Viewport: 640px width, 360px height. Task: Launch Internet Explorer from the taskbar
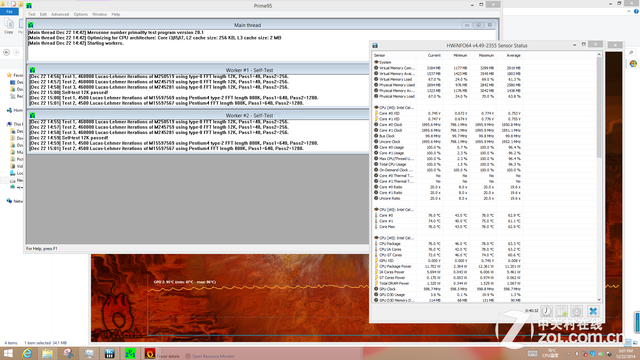[27, 353]
